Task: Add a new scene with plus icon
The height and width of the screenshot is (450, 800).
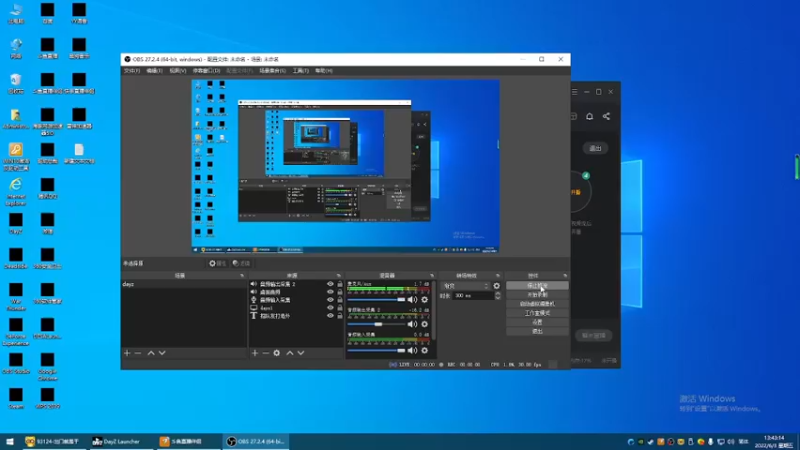Action: [x=127, y=353]
